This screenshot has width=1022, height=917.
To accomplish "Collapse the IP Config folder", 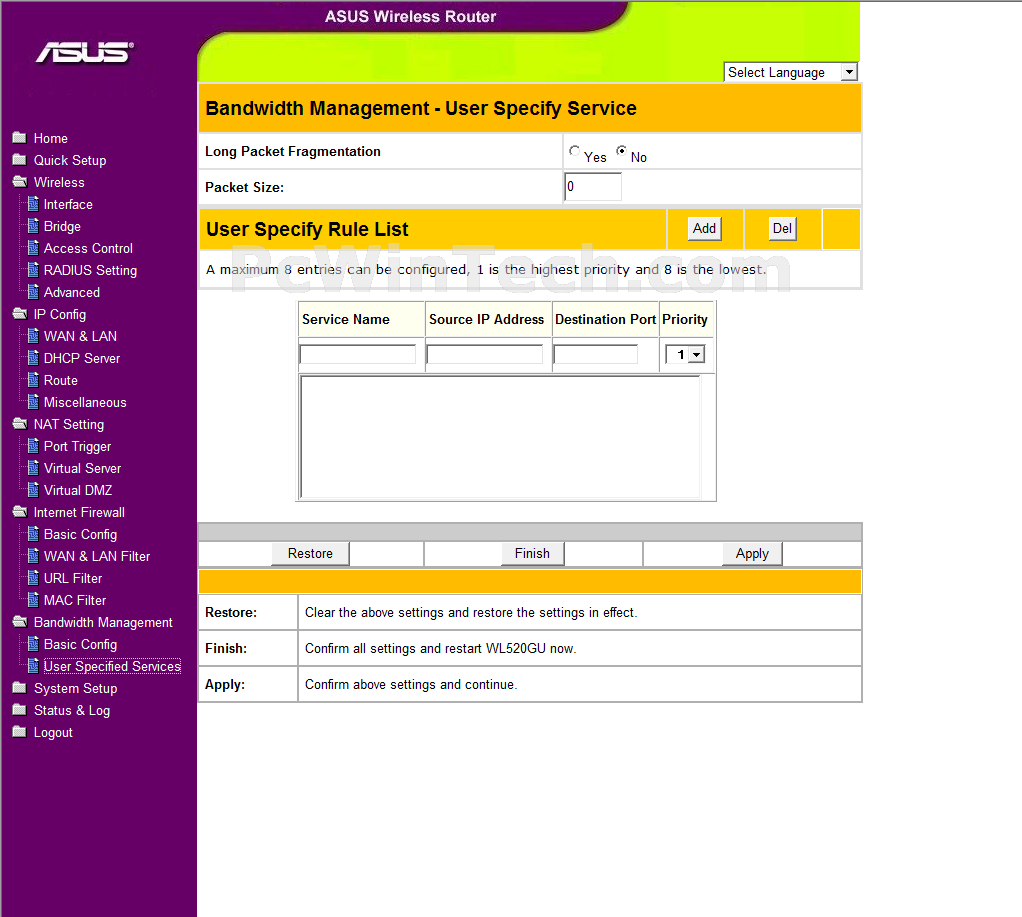I will 20,314.
